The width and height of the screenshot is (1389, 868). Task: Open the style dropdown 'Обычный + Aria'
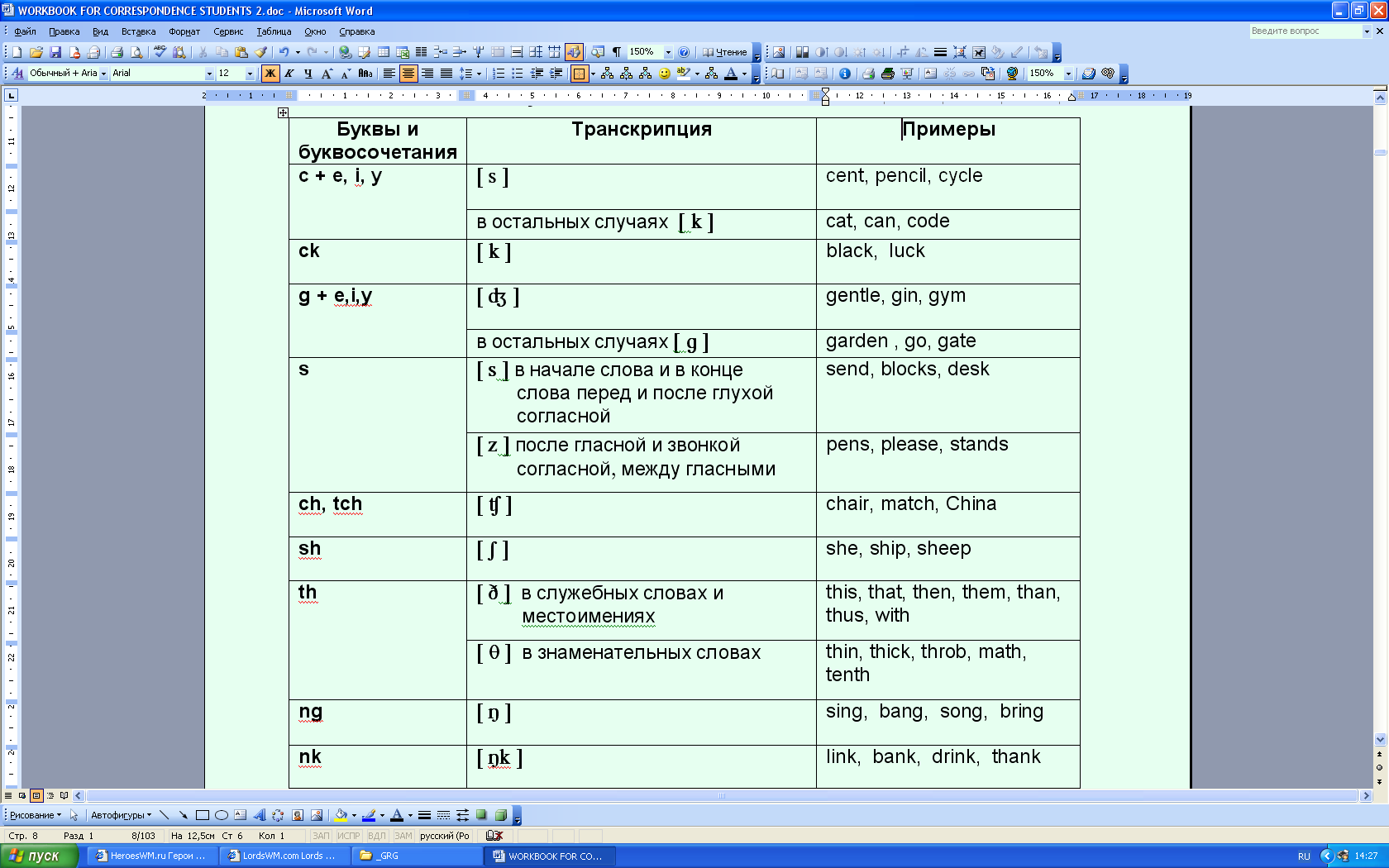tap(103, 74)
